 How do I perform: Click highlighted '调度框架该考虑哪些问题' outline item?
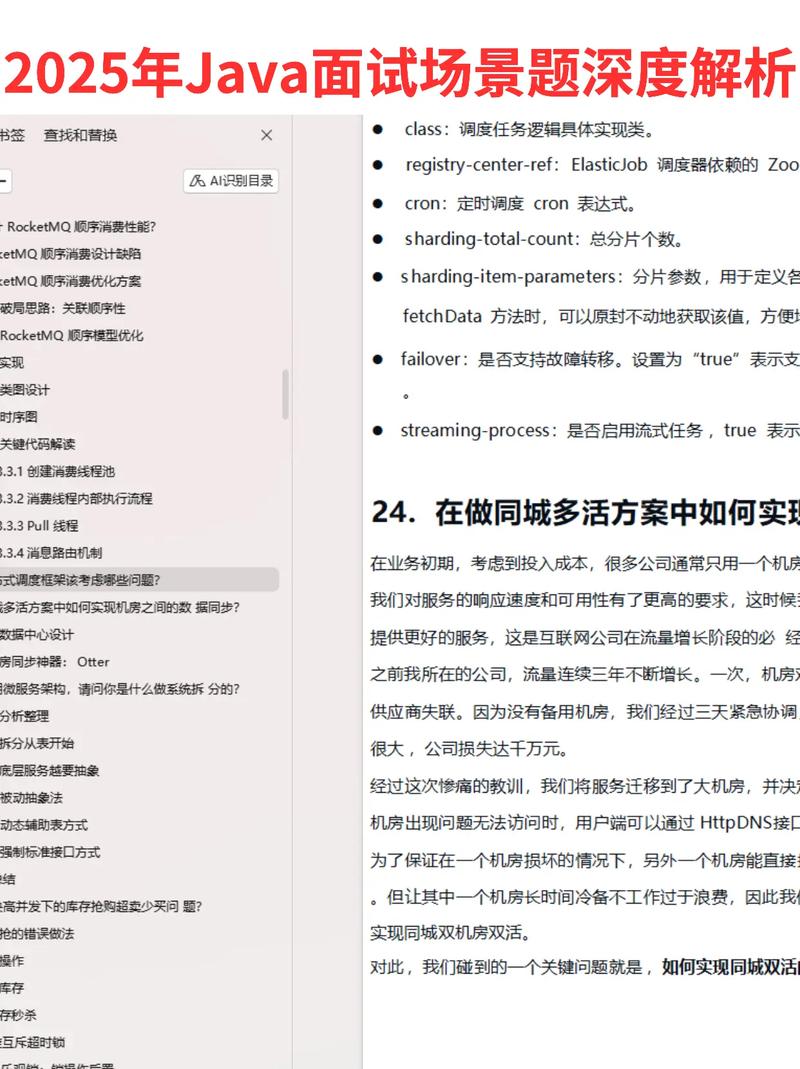coord(82,579)
